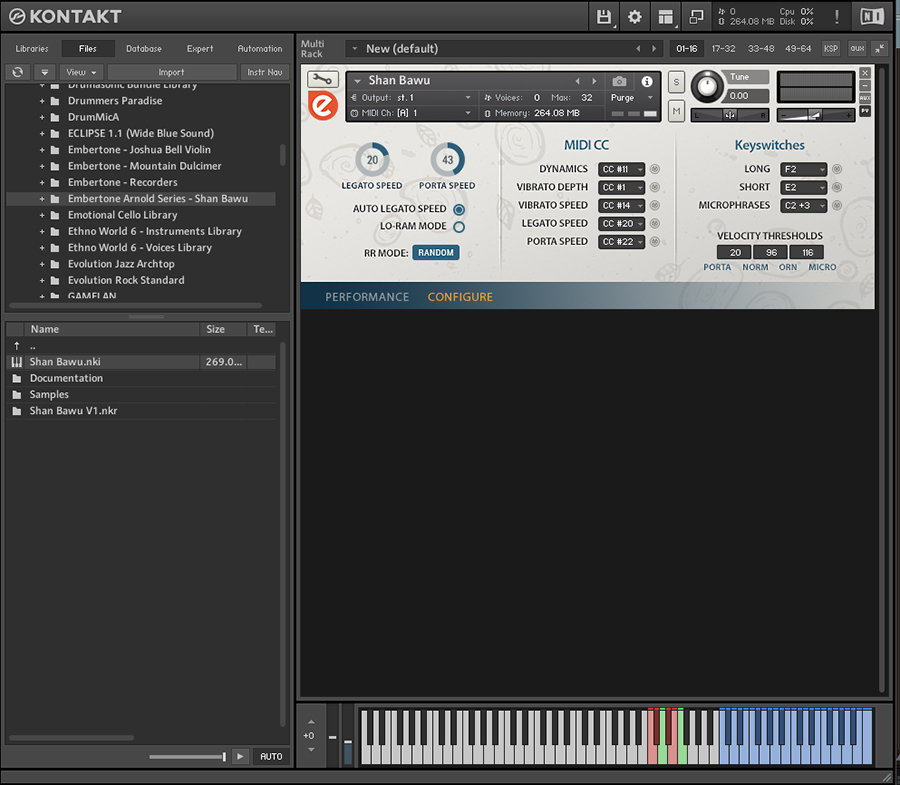Open the Output st.1 dropdown
Viewport: 900px width, 785px height.
coord(411,98)
